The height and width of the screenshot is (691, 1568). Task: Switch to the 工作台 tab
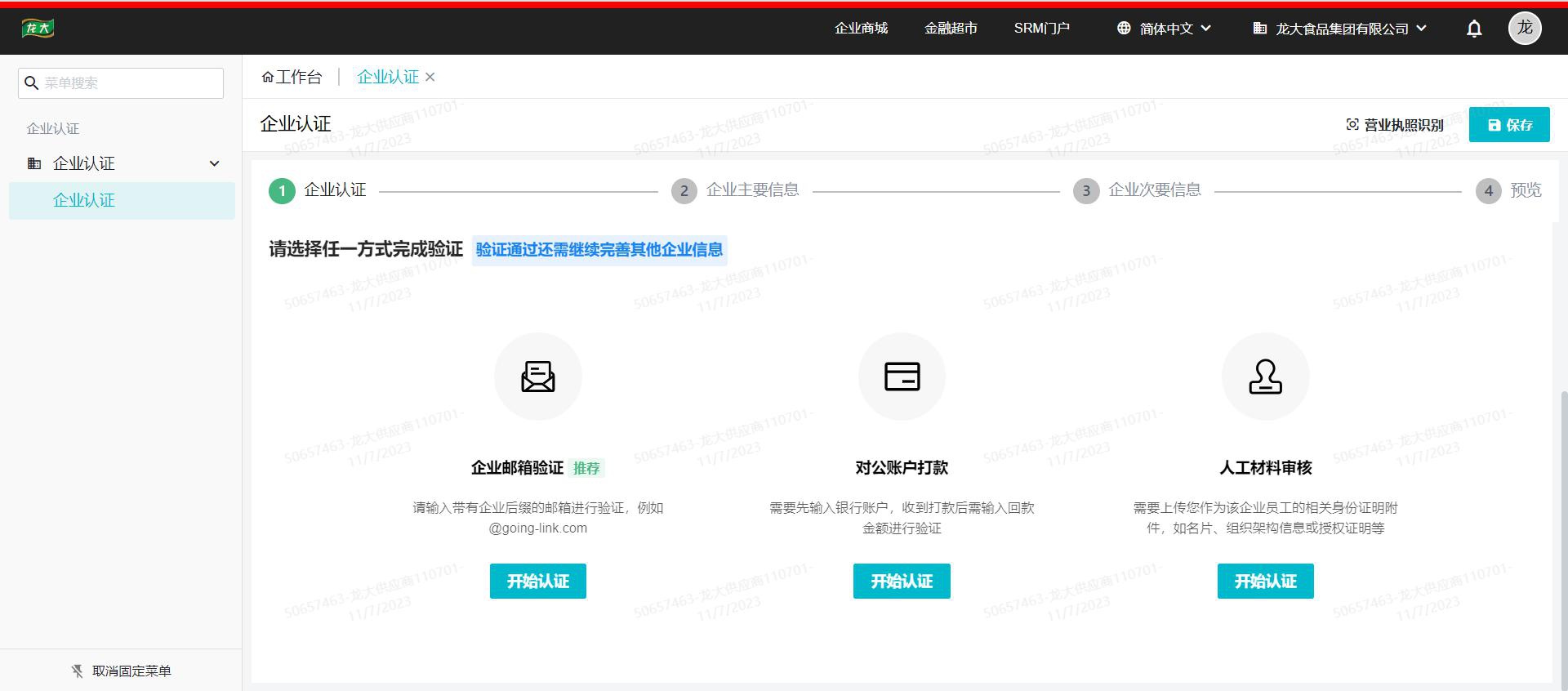point(292,77)
